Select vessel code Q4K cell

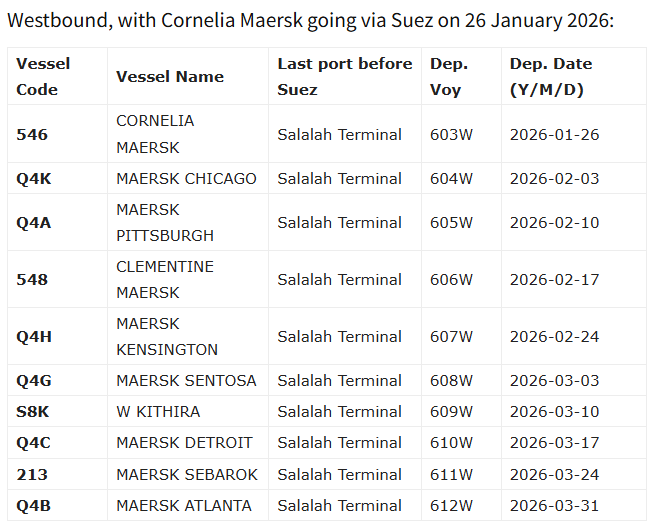(x=32, y=178)
